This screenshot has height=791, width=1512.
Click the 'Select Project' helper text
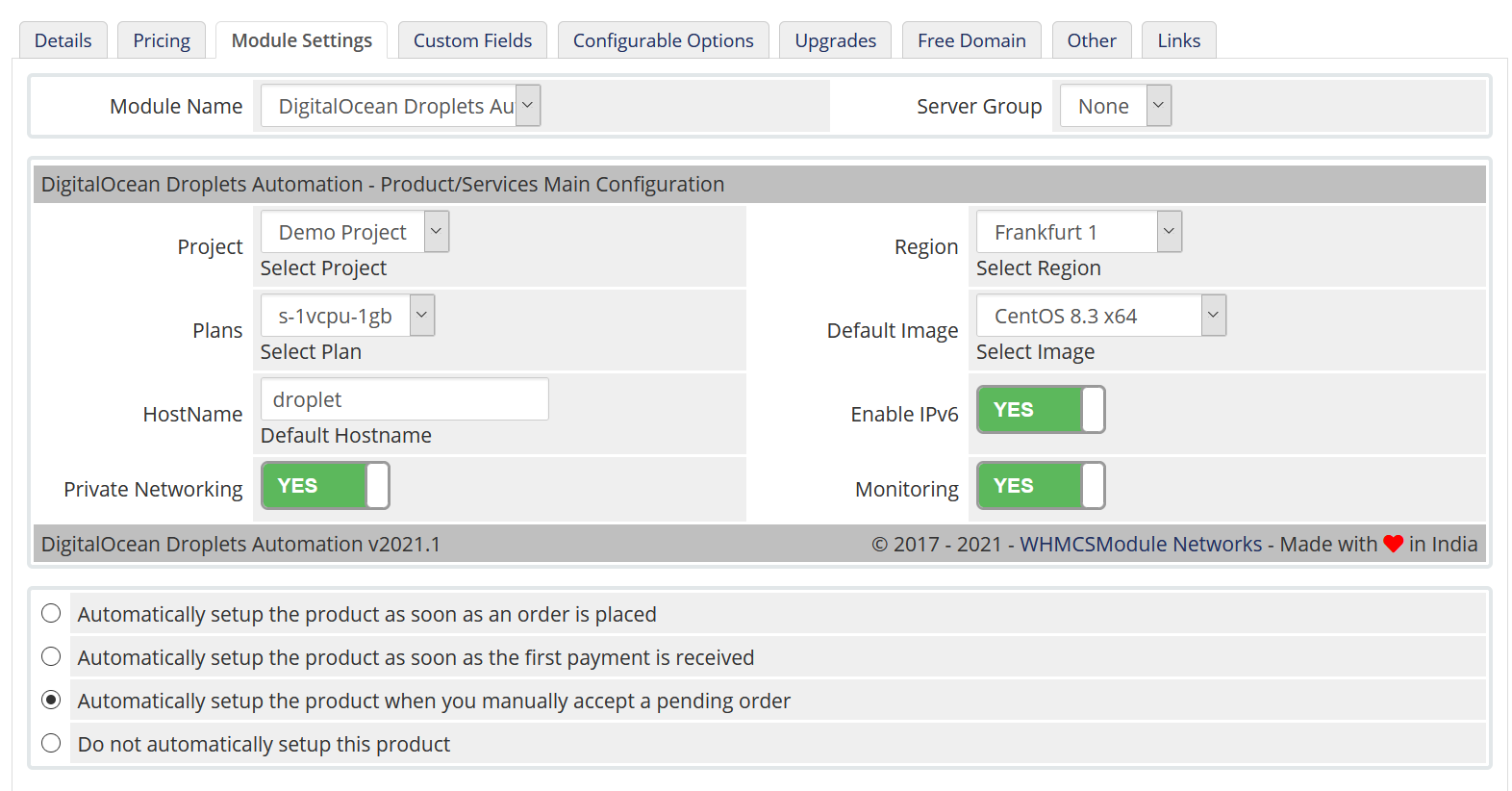323,268
